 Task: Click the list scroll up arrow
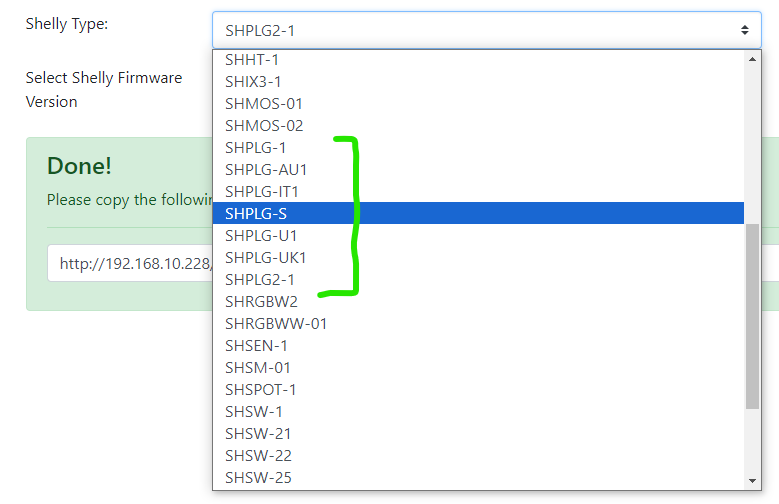coord(752,59)
